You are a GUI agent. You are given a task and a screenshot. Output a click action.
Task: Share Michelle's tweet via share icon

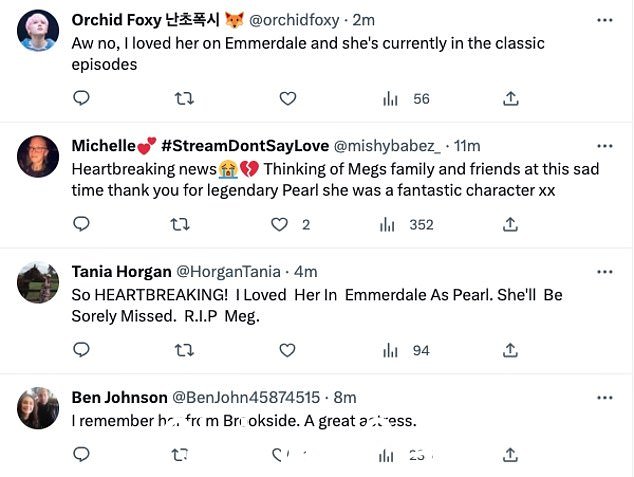pos(510,224)
